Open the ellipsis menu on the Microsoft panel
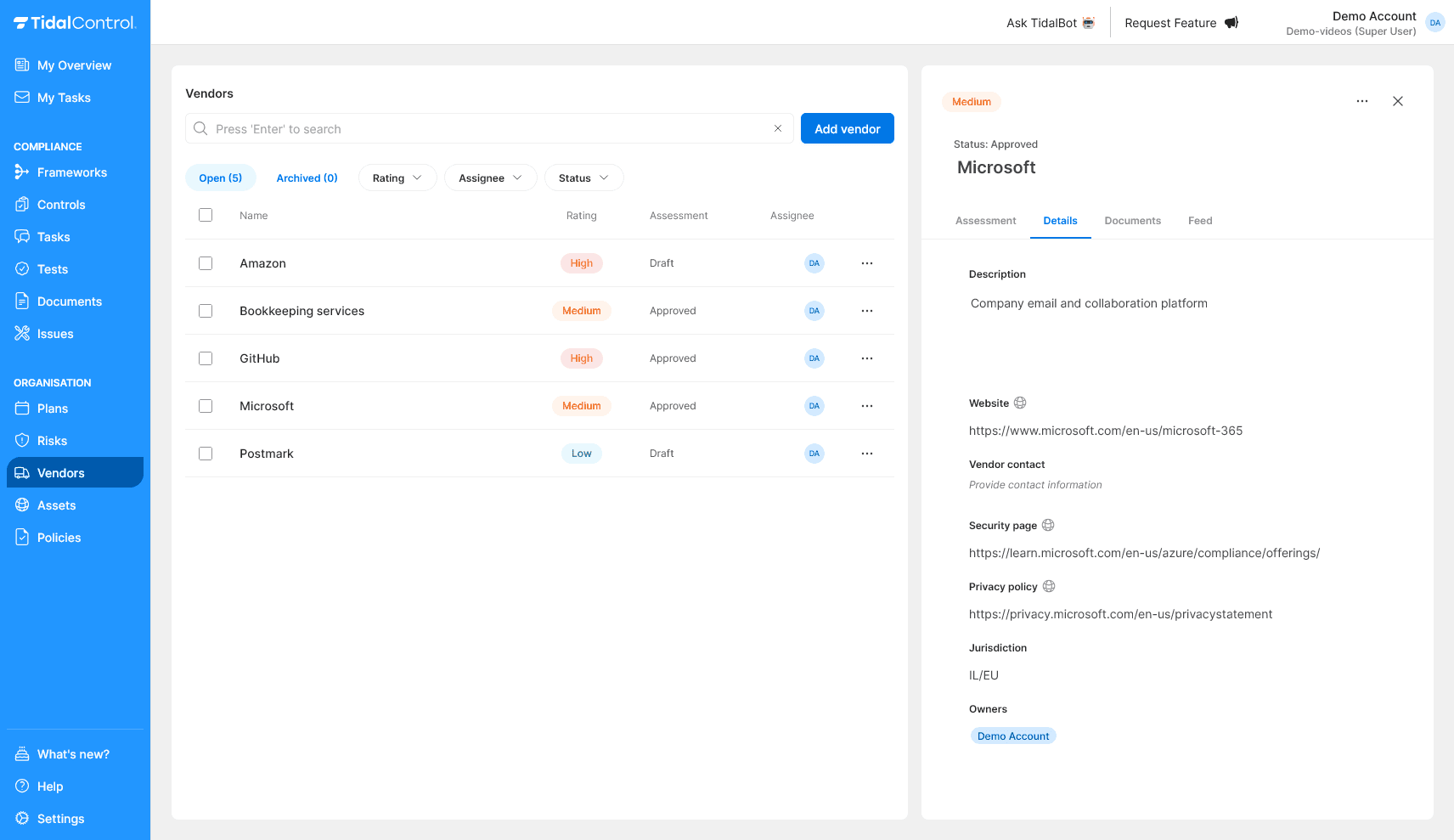The width and height of the screenshot is (1454, 840). 1361,101
